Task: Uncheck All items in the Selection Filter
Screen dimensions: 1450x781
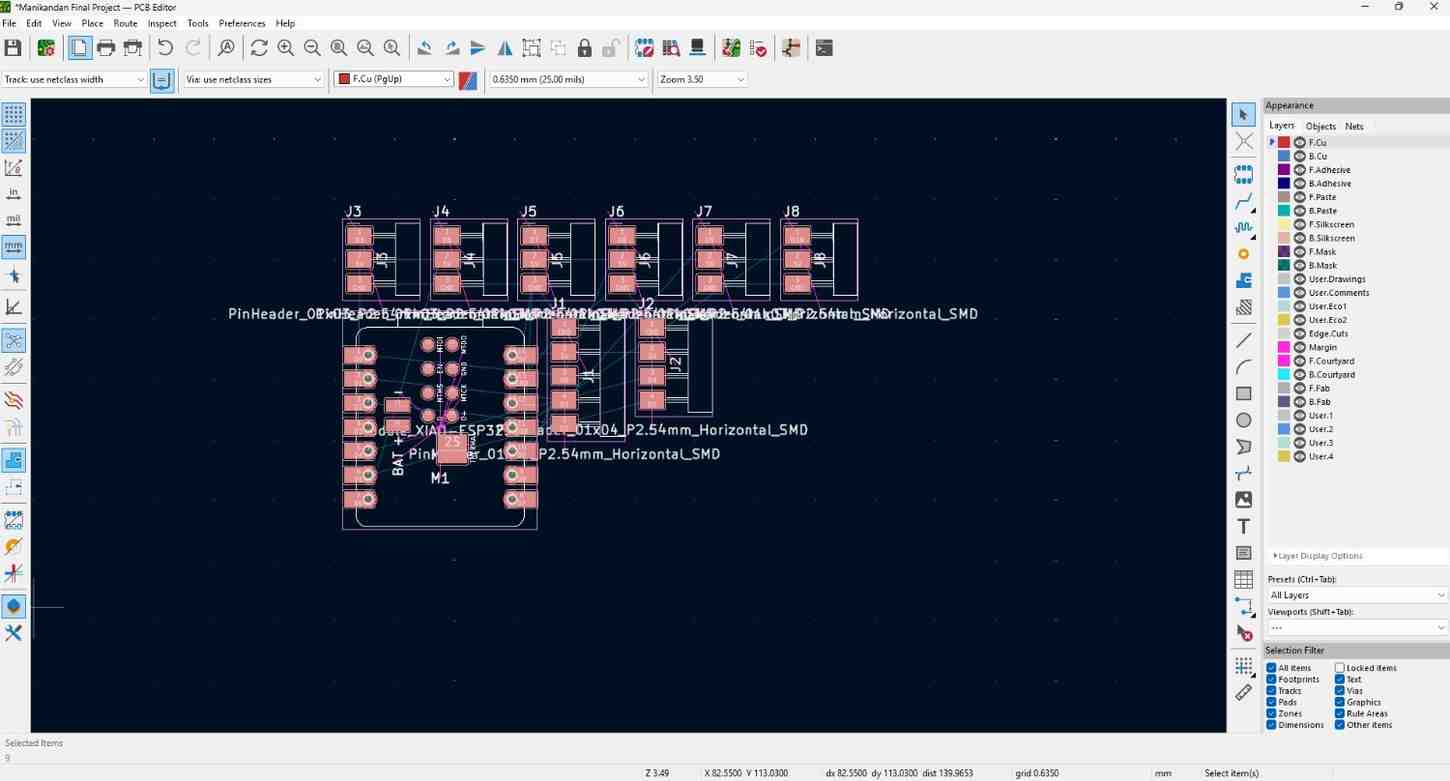Action: click(1271, 668)
